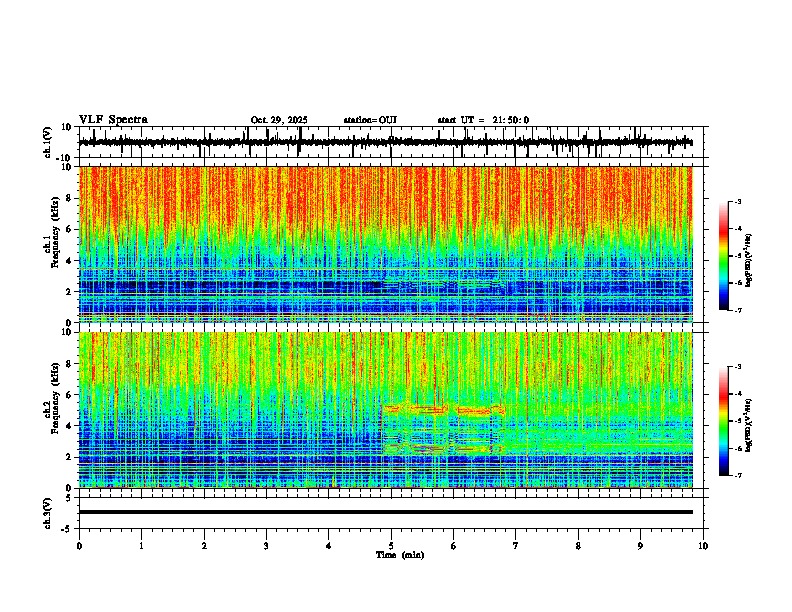Image resolution: width=792 pixels, height=612 pixels.
Task: Click time-axis tick label "6"
Action: pyautogui.click(x=454, y=546)
